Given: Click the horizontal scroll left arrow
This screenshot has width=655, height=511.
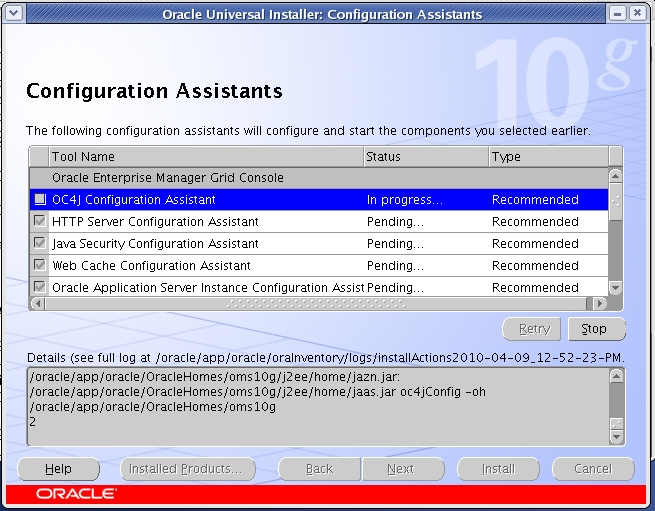Looking at the screenshot, I should point(38,303).
